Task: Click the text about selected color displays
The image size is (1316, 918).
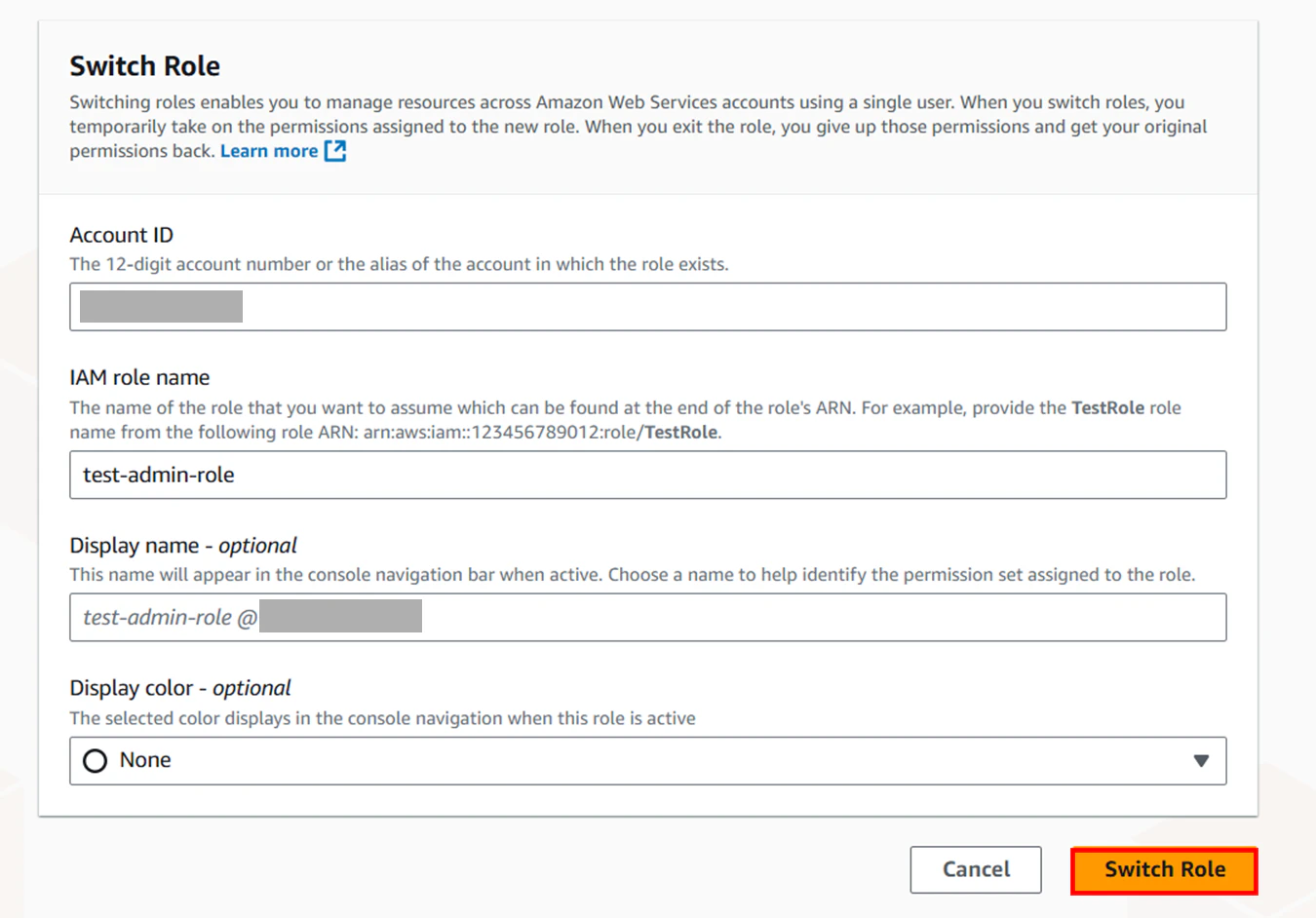Action: point(382,718)
